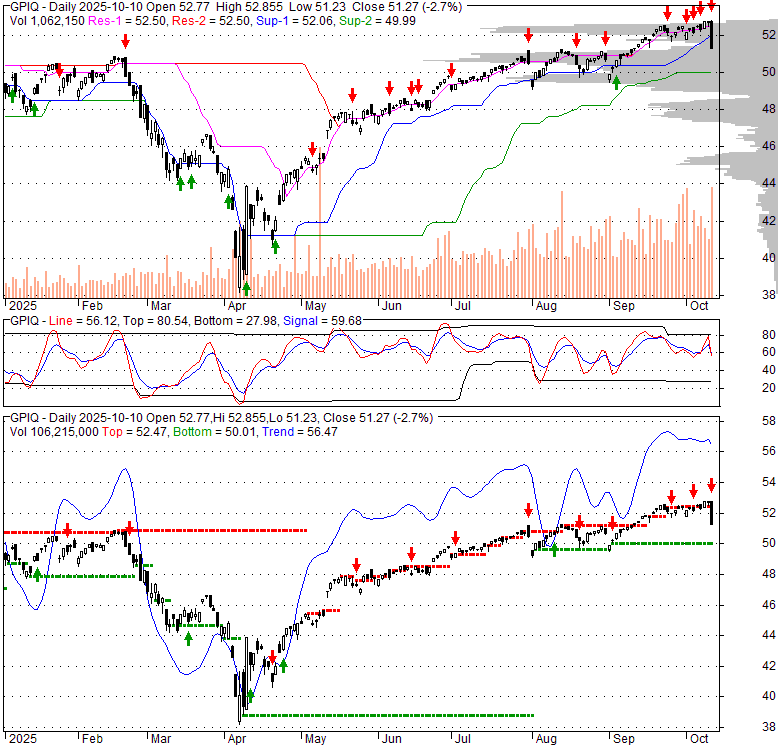Click the 'May' label on bottom chart axis
Image resolution: width=780 pixels, height=745 pixels.
pyautogui.click(x=315, y=739)
